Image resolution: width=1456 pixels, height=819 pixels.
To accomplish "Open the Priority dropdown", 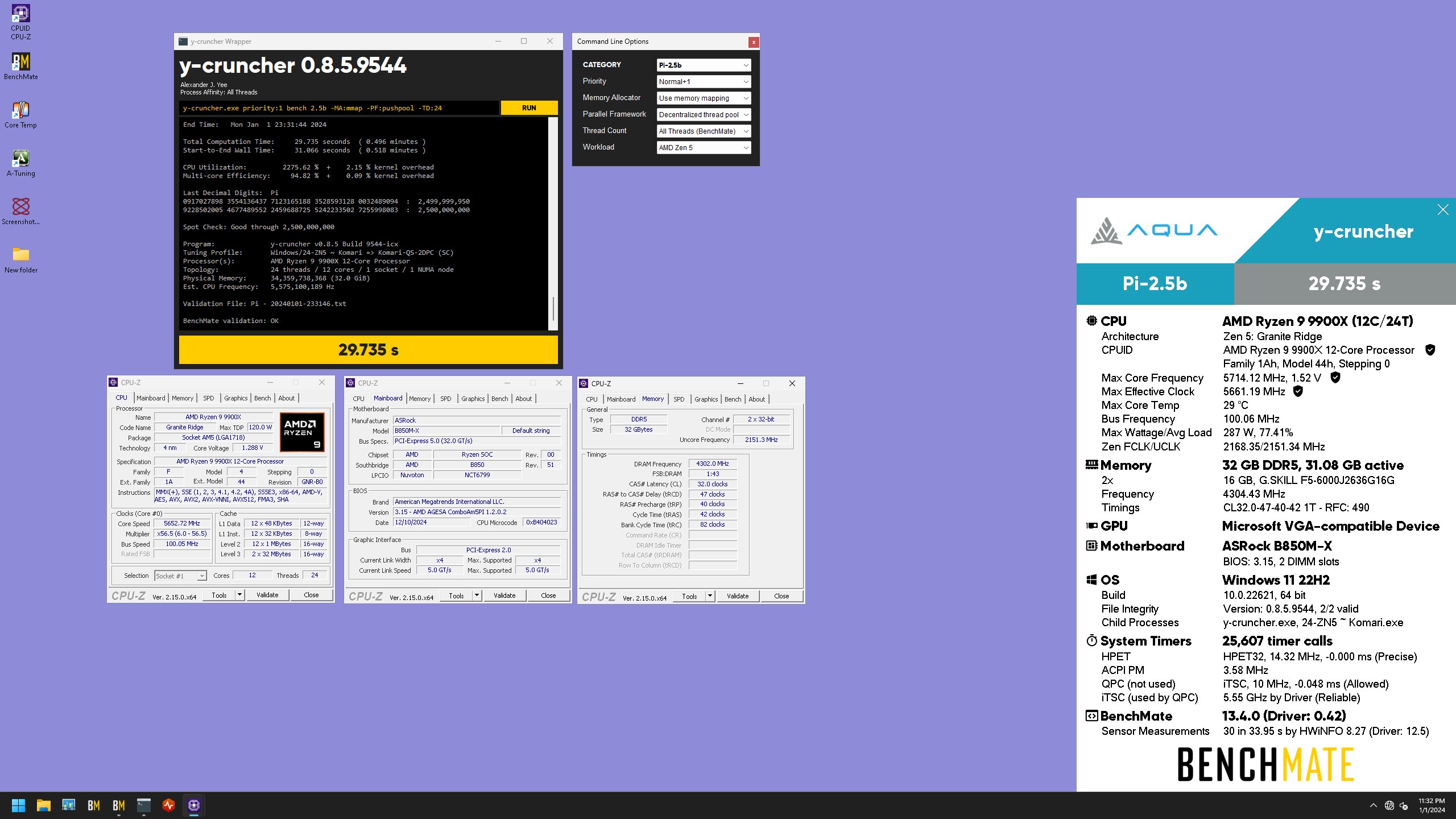I will point(704,82).
